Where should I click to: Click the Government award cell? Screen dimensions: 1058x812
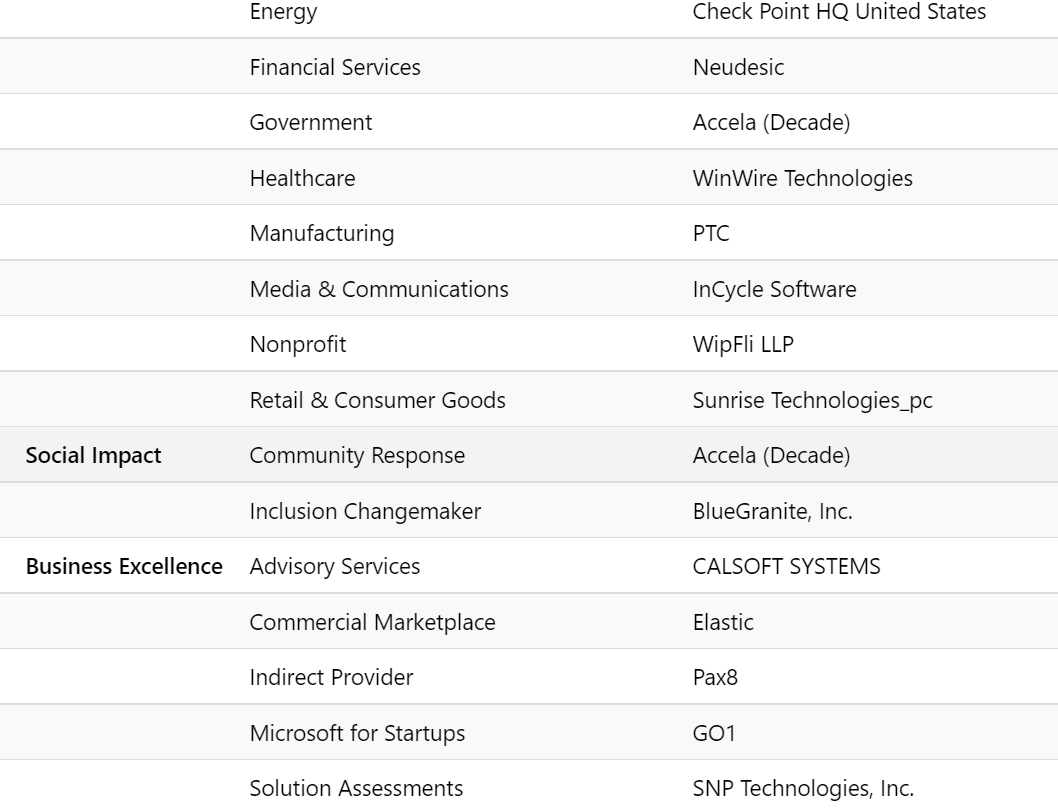tap(310, 122)
